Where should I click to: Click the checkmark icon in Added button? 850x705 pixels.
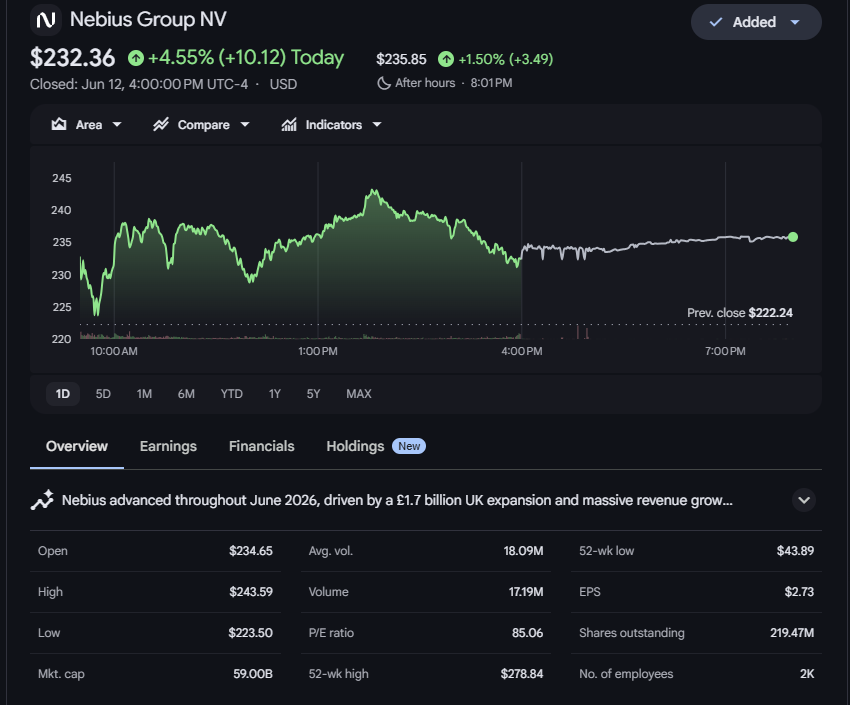coord(716,22)
